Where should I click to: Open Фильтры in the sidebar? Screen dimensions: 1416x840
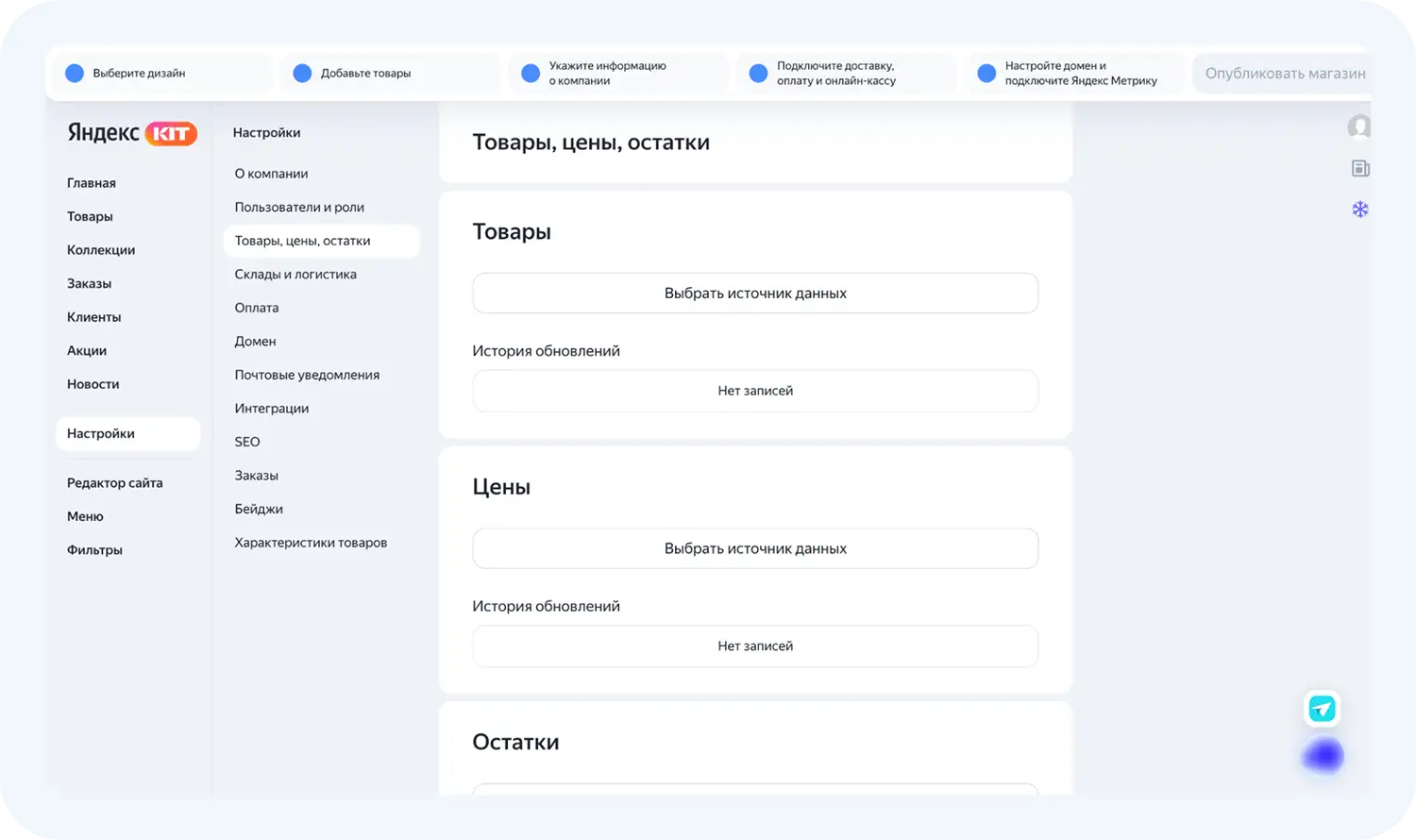[94, 550]
